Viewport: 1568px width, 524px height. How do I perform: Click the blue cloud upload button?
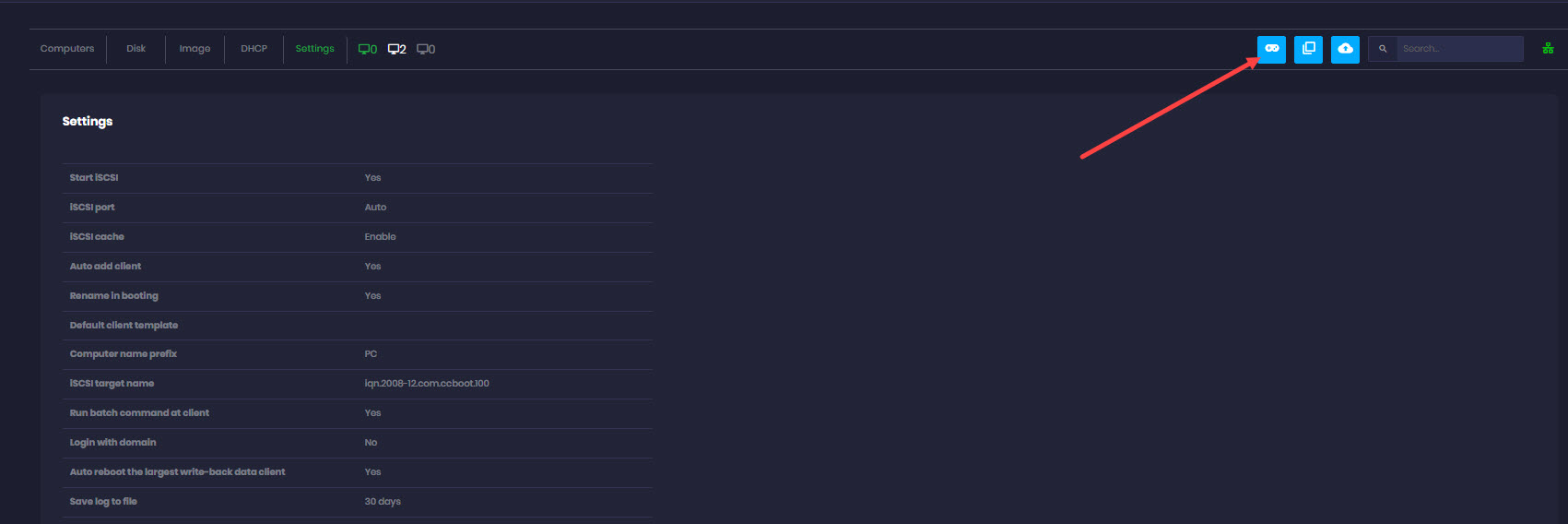pos(1345,49)
